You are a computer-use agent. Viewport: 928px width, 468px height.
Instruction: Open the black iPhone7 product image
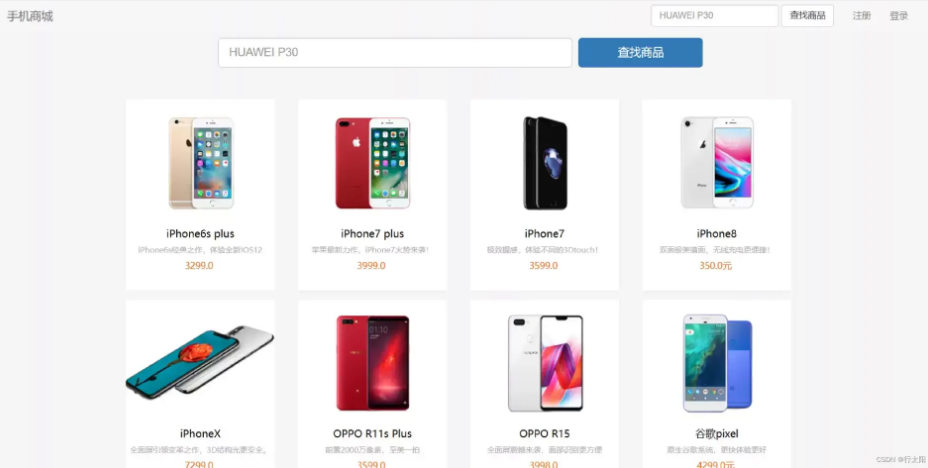[x=545, y=163]
